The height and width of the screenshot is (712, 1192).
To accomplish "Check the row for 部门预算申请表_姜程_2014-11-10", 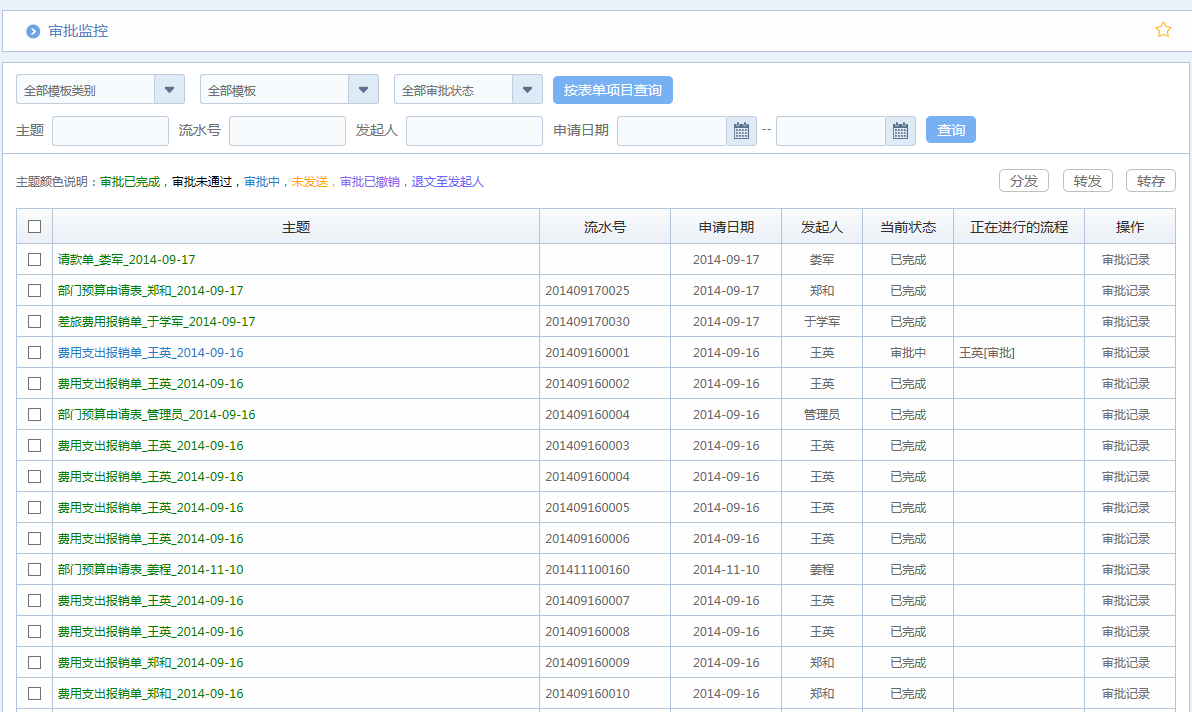I will click(34, 569).
